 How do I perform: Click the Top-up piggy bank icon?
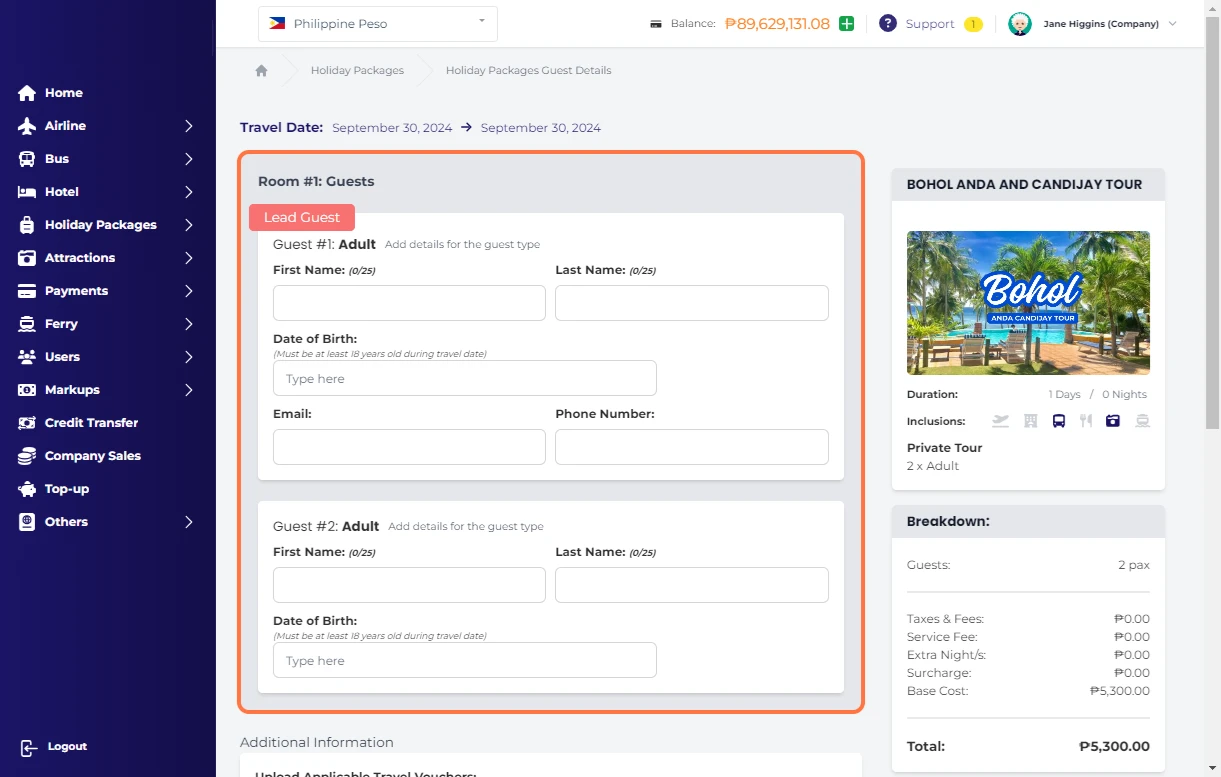tap(27, 489)
